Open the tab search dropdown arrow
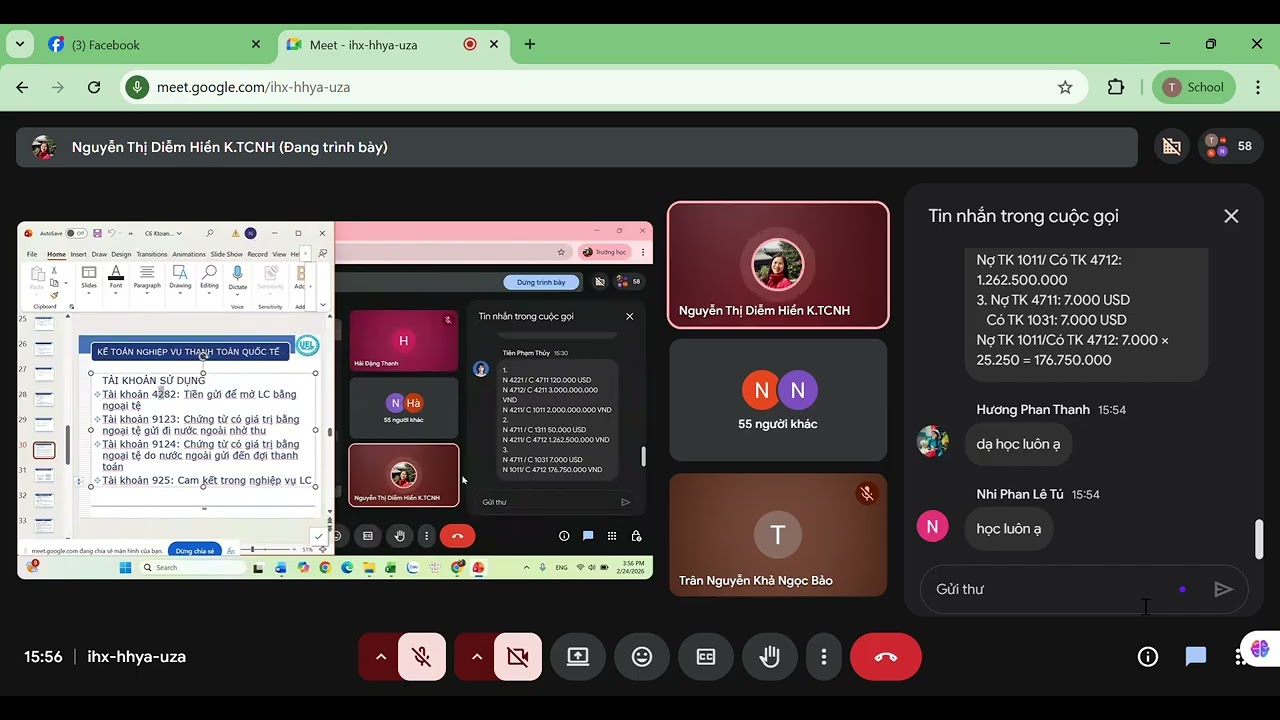The width and height of the screenshot is (1280, 720). (x=20, y=44)
